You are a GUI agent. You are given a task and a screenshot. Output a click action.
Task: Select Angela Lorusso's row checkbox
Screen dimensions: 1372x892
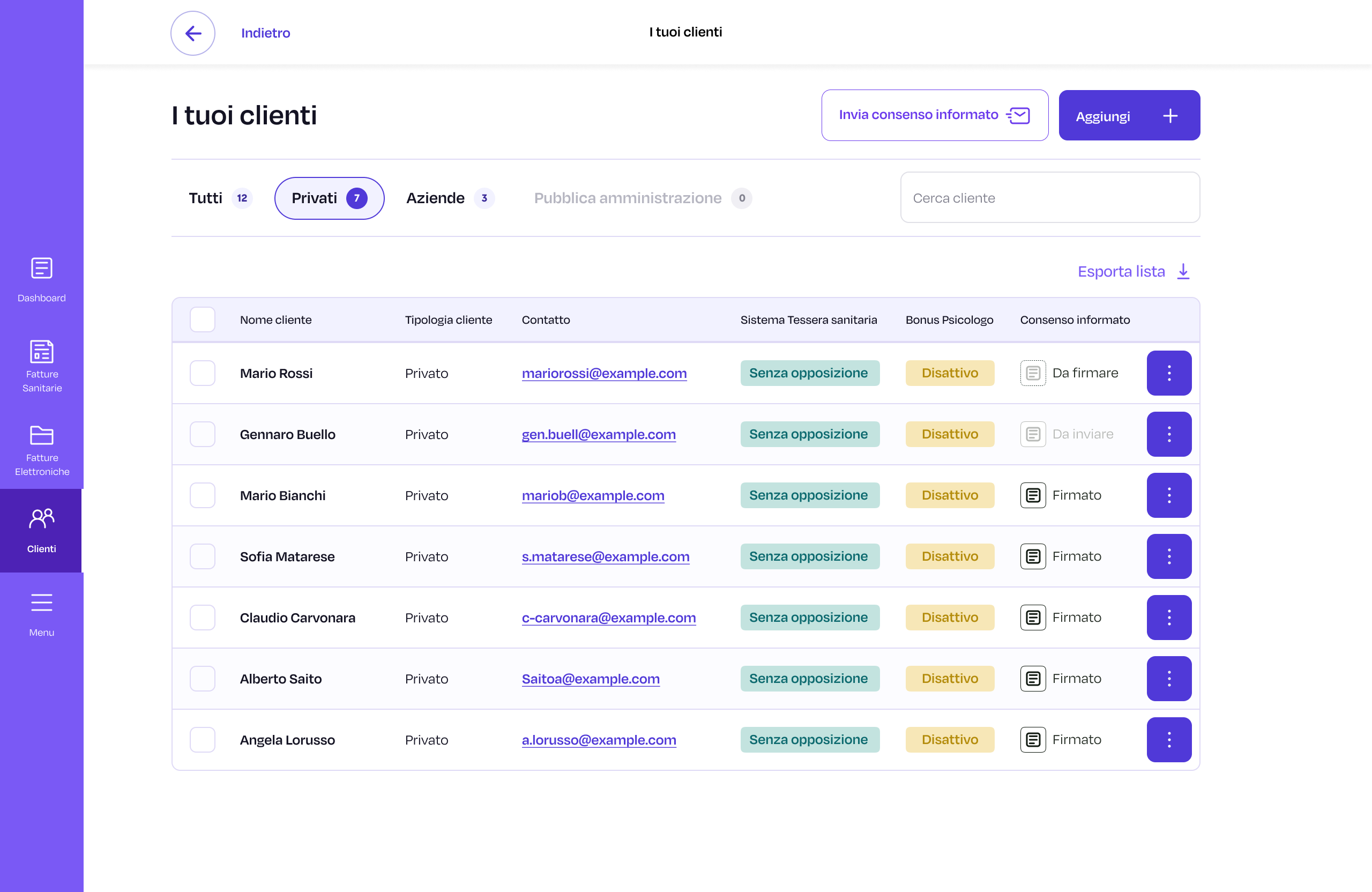coord(203,740)
